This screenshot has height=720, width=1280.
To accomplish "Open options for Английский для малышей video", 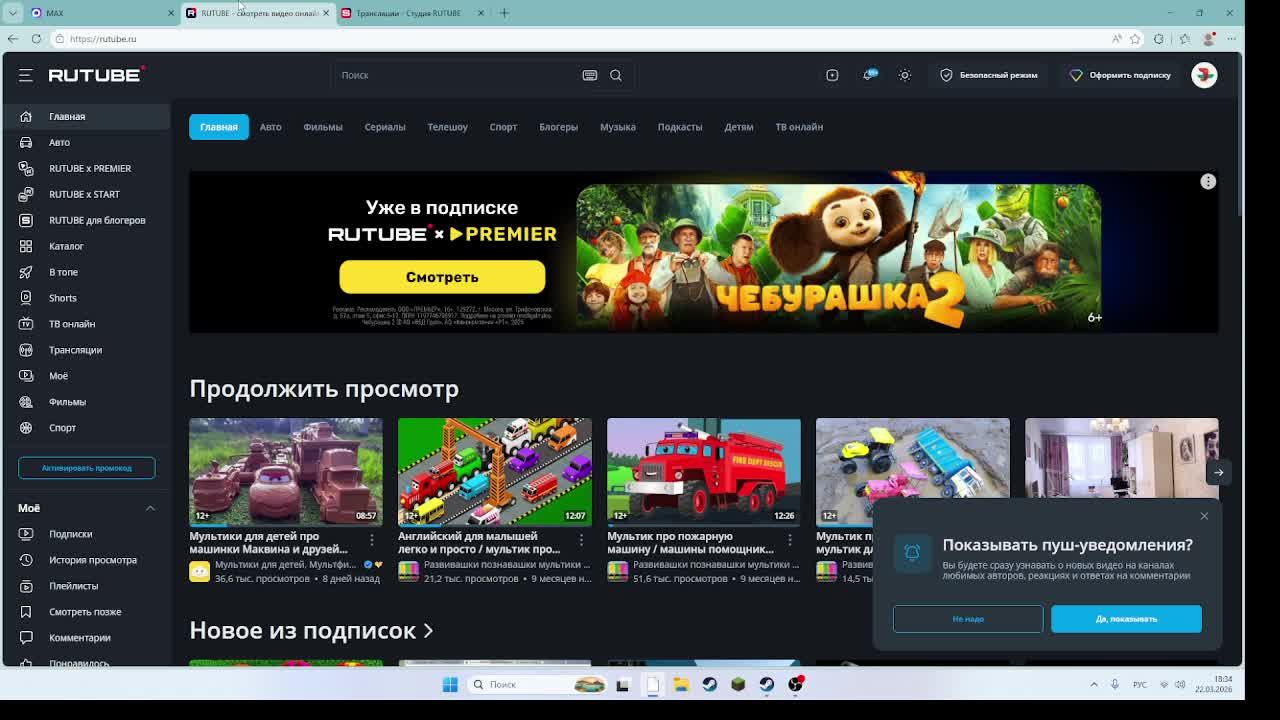I will pos(581,540).
